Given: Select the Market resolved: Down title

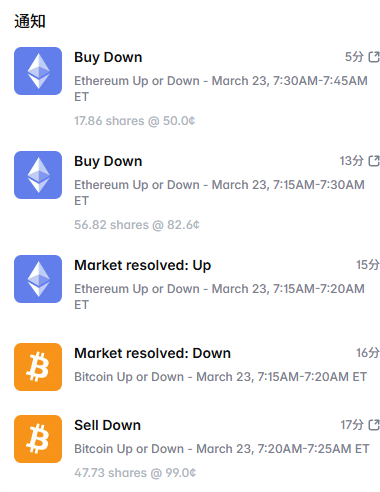Looking at the screenshot, I should [152, 353].
